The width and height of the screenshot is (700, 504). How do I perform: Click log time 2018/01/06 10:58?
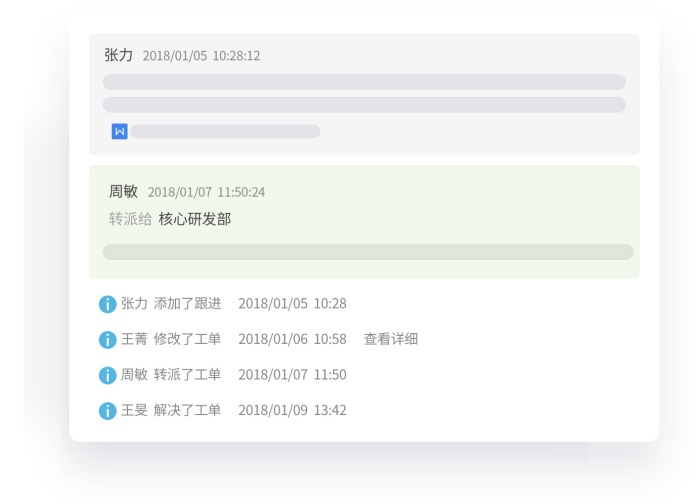point(292,339)
